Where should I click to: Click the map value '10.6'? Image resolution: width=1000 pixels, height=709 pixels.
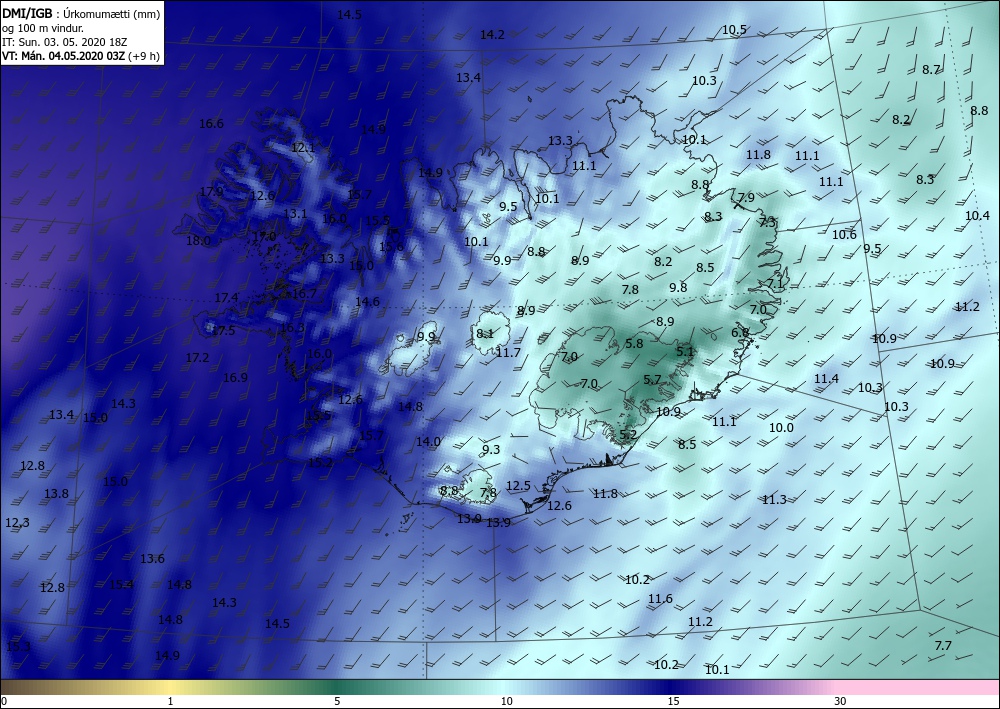point(844,235)
